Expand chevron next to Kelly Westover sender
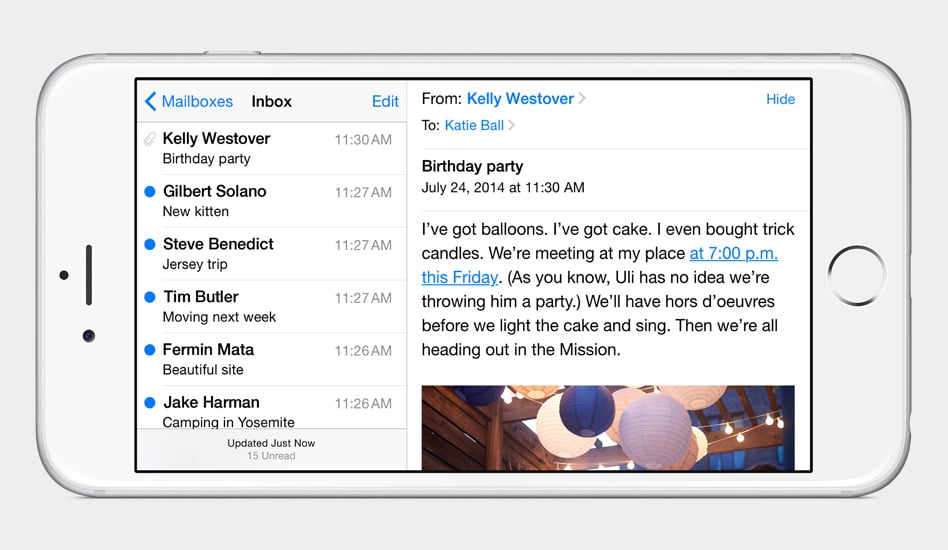948x550 pixels. tap(582, 99)
